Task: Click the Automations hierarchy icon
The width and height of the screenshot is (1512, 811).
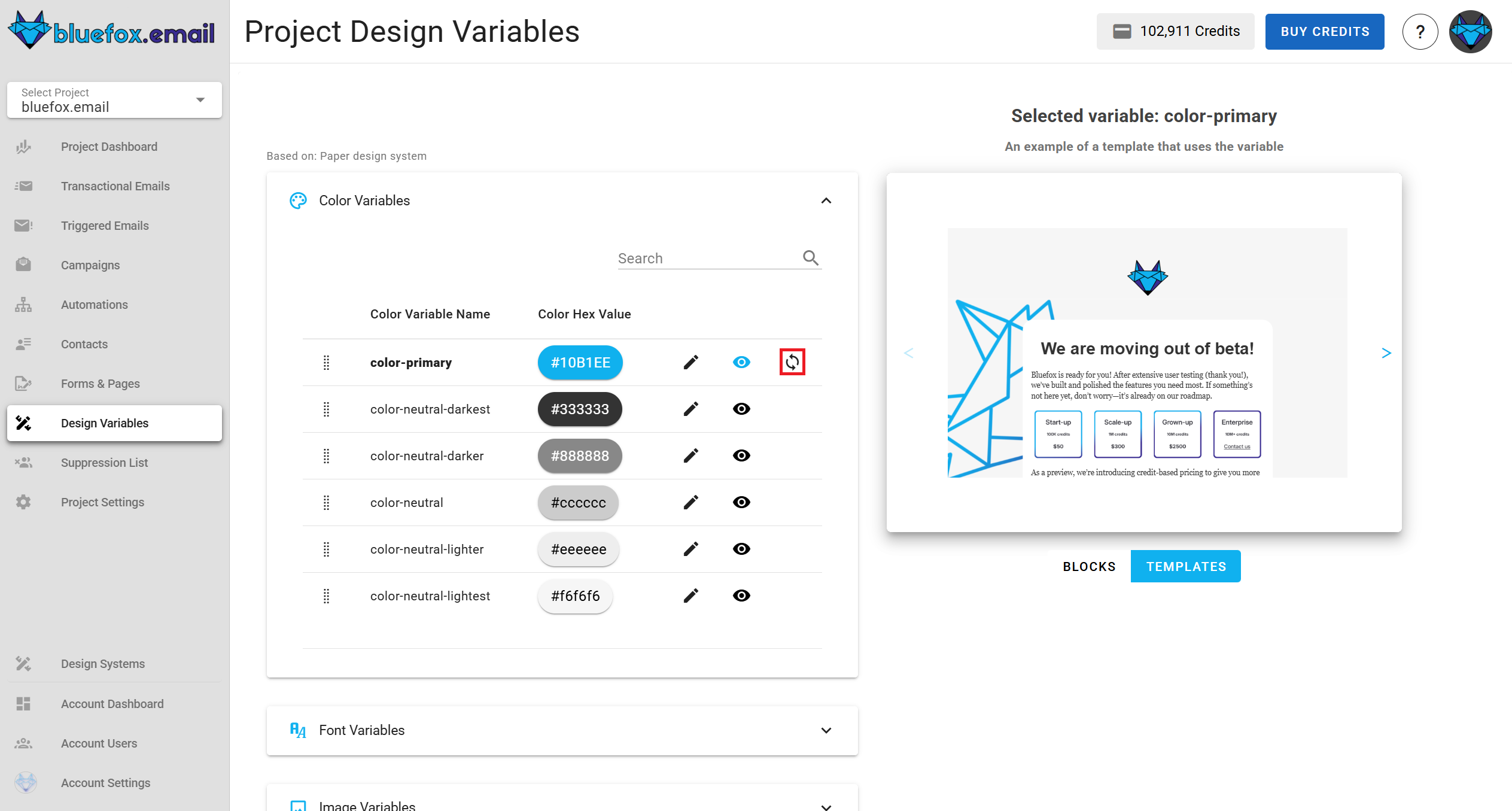Action: click(23, 305)
